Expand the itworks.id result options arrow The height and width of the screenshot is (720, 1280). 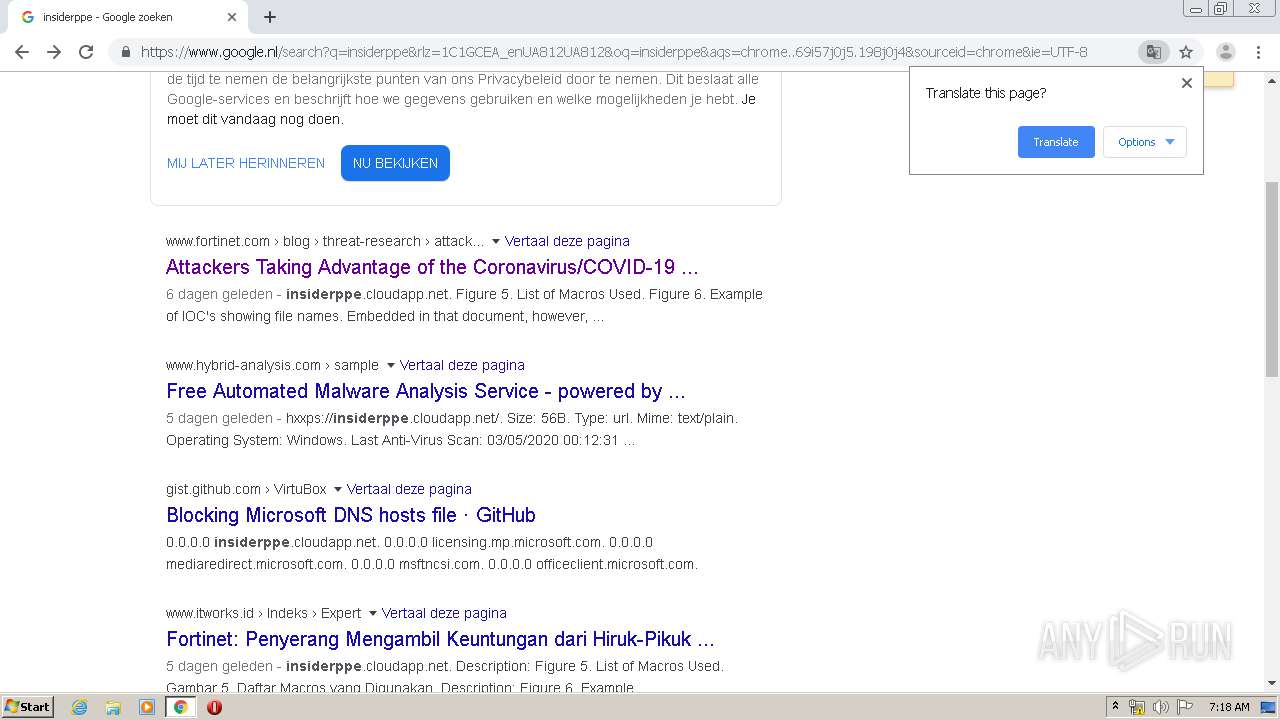pyautogui.click(x=373, y=613)
